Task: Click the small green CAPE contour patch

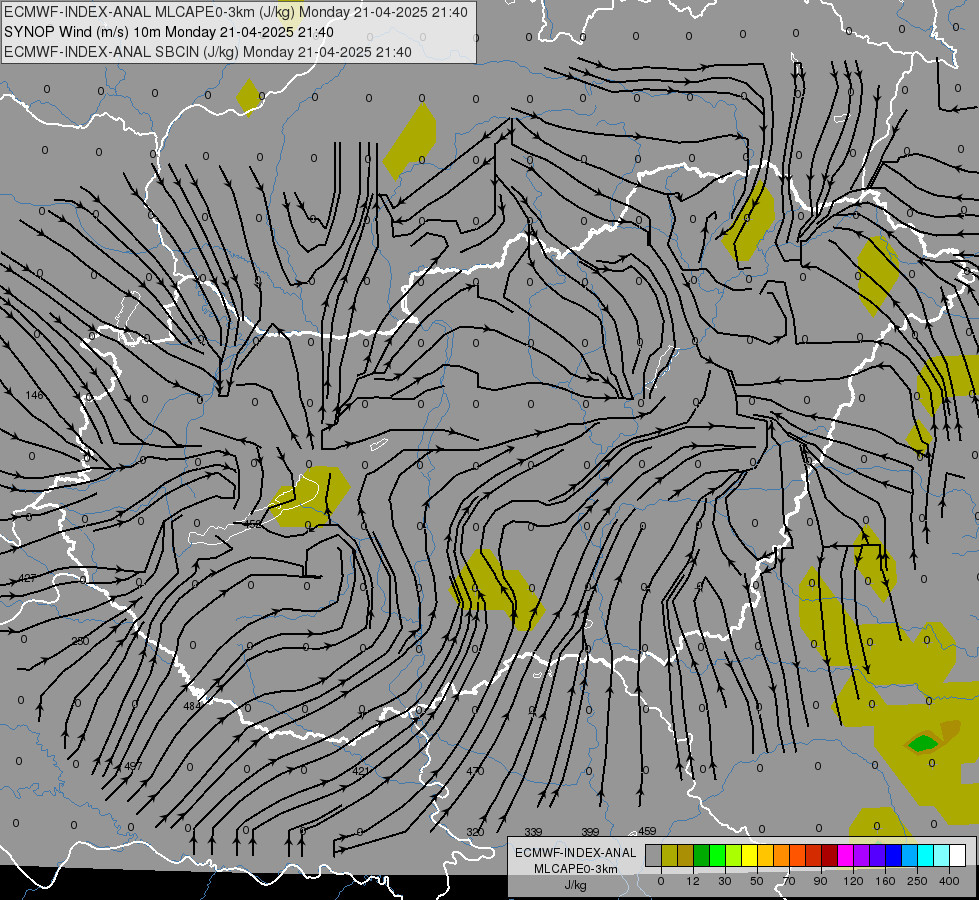Action: point(923,743)
